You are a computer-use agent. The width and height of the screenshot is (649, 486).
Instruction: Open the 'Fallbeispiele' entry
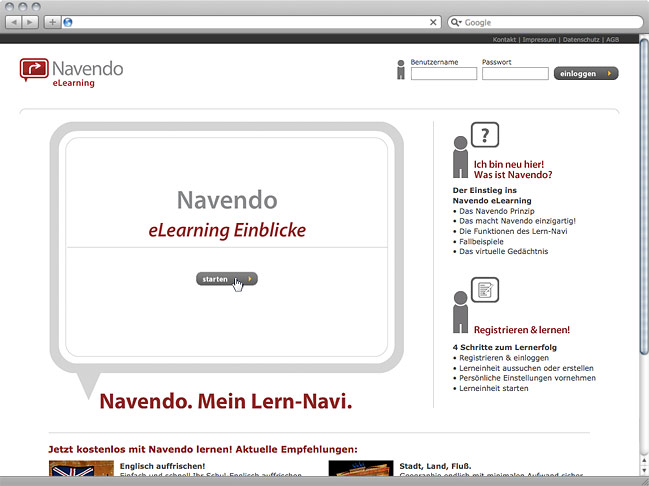481,241
